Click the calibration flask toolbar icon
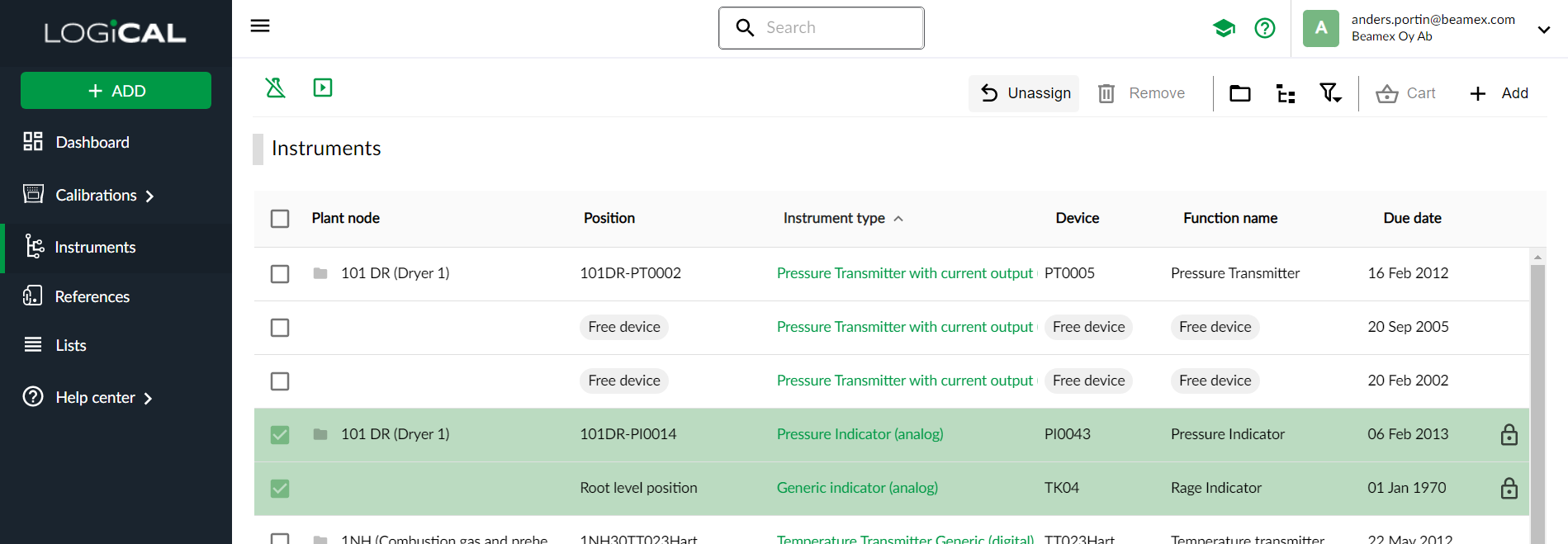This screenshot has height=544, width=1568. (x=275, y=88)
